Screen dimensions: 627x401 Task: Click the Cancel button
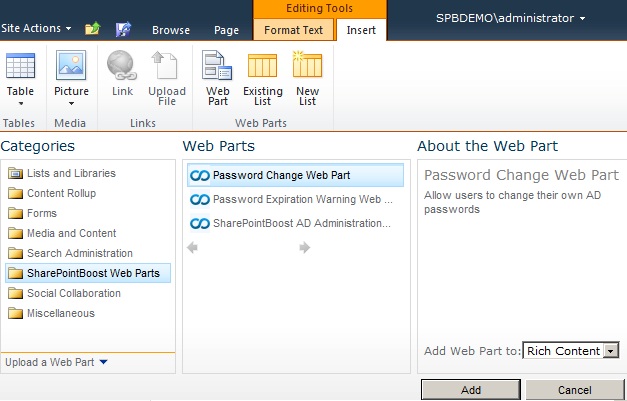coord(575,390)
